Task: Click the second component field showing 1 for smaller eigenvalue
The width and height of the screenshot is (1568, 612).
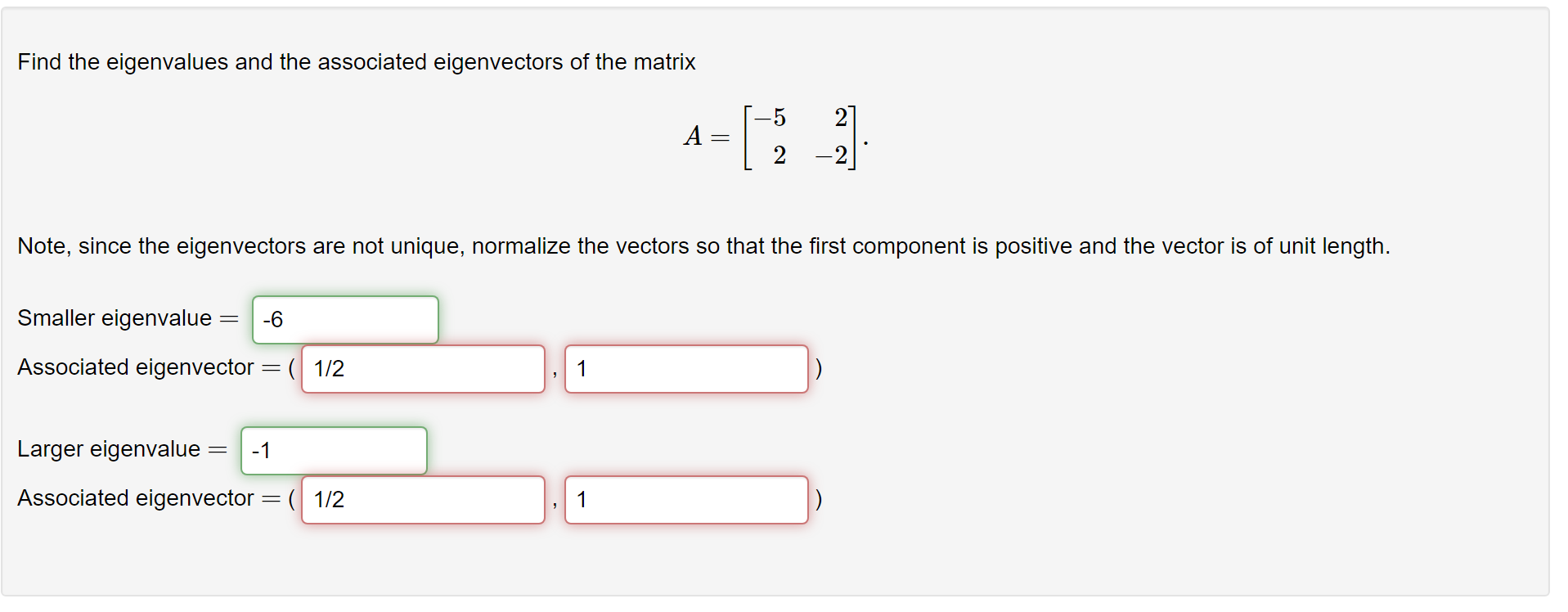Action: point(685,369)
